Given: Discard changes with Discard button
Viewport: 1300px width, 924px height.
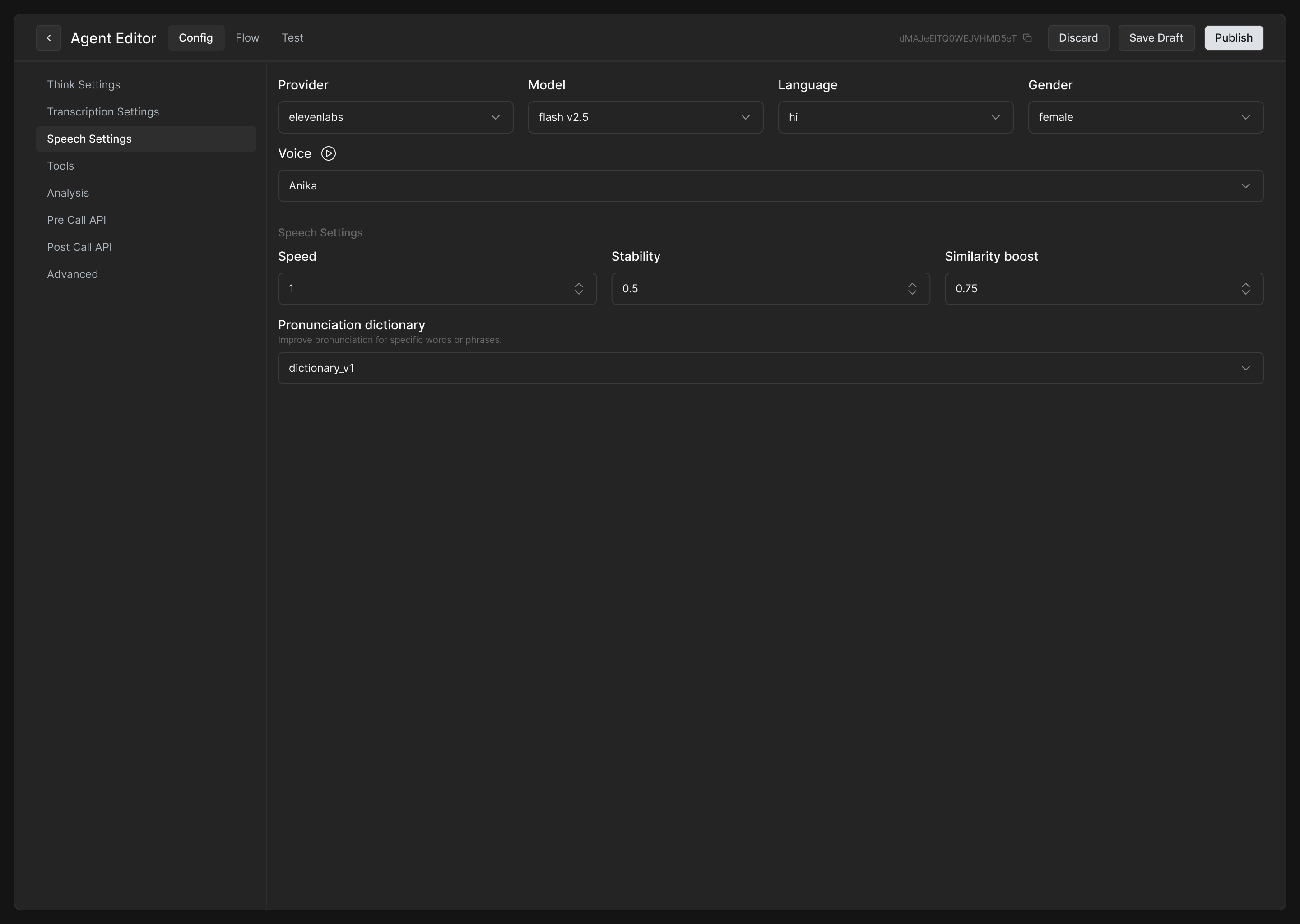Looking at the screenshot, I should (1078, 38).
